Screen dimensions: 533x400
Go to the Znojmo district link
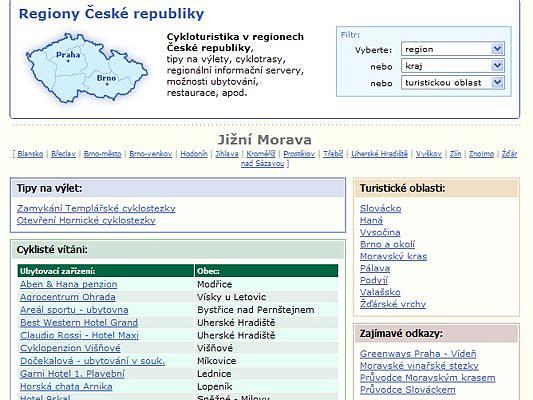(481, 154)
